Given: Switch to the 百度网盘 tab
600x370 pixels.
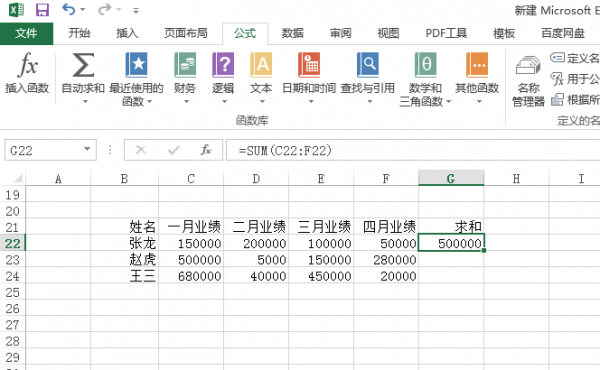Looking at the screenshot, I should [562, 33].
